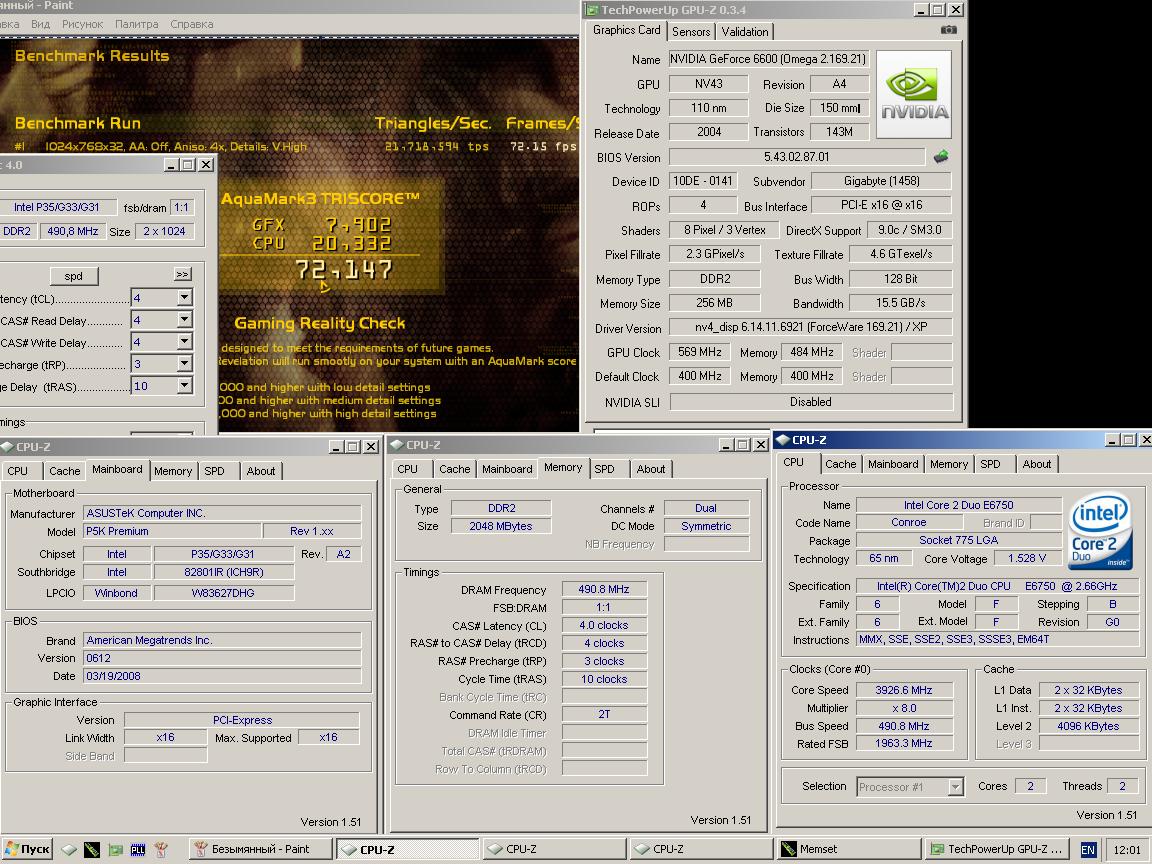Open Mainboard tab in Memory CPU-Z window
This screenshot has height=864, width=1152.
coord(508,469)
